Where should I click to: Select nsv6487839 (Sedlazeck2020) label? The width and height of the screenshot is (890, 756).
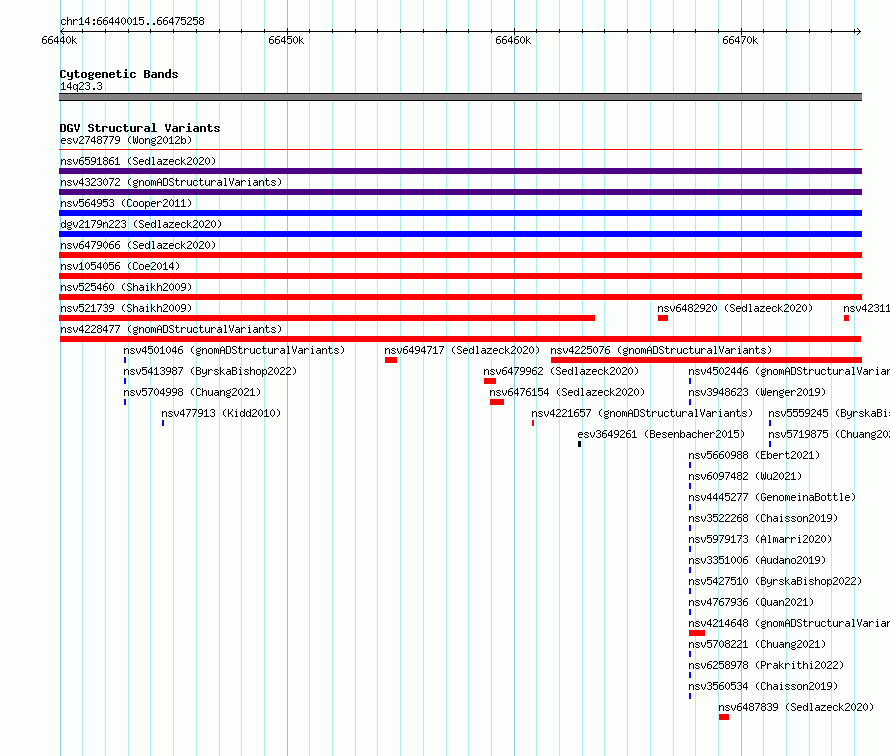[x=796, y=707]
